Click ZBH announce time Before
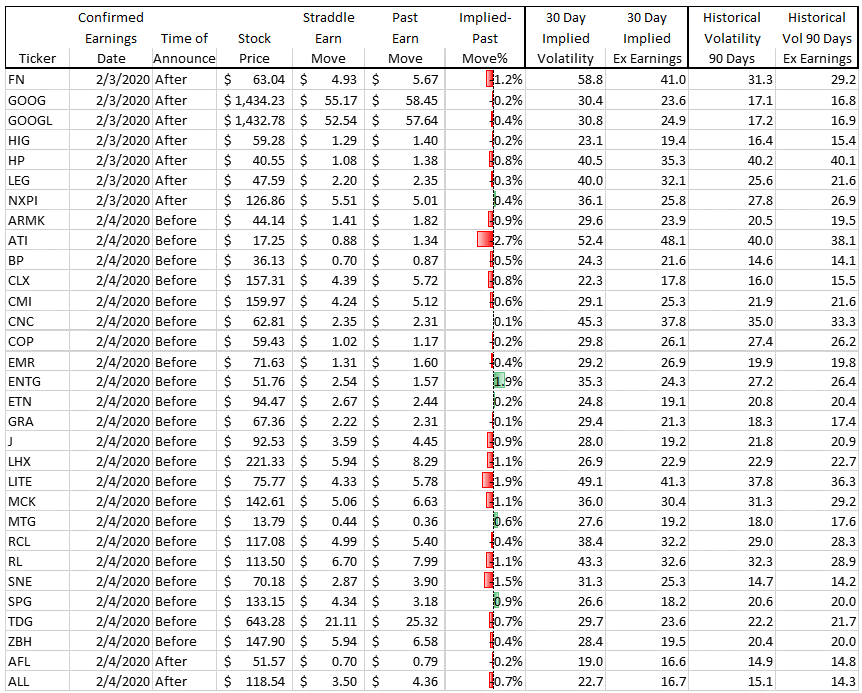 point(184,641)
